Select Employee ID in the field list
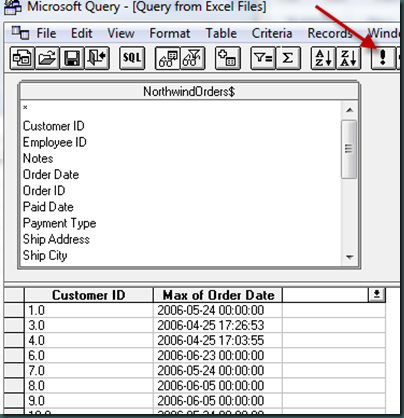This screenshot has height=418, width=404. point(55,142)
